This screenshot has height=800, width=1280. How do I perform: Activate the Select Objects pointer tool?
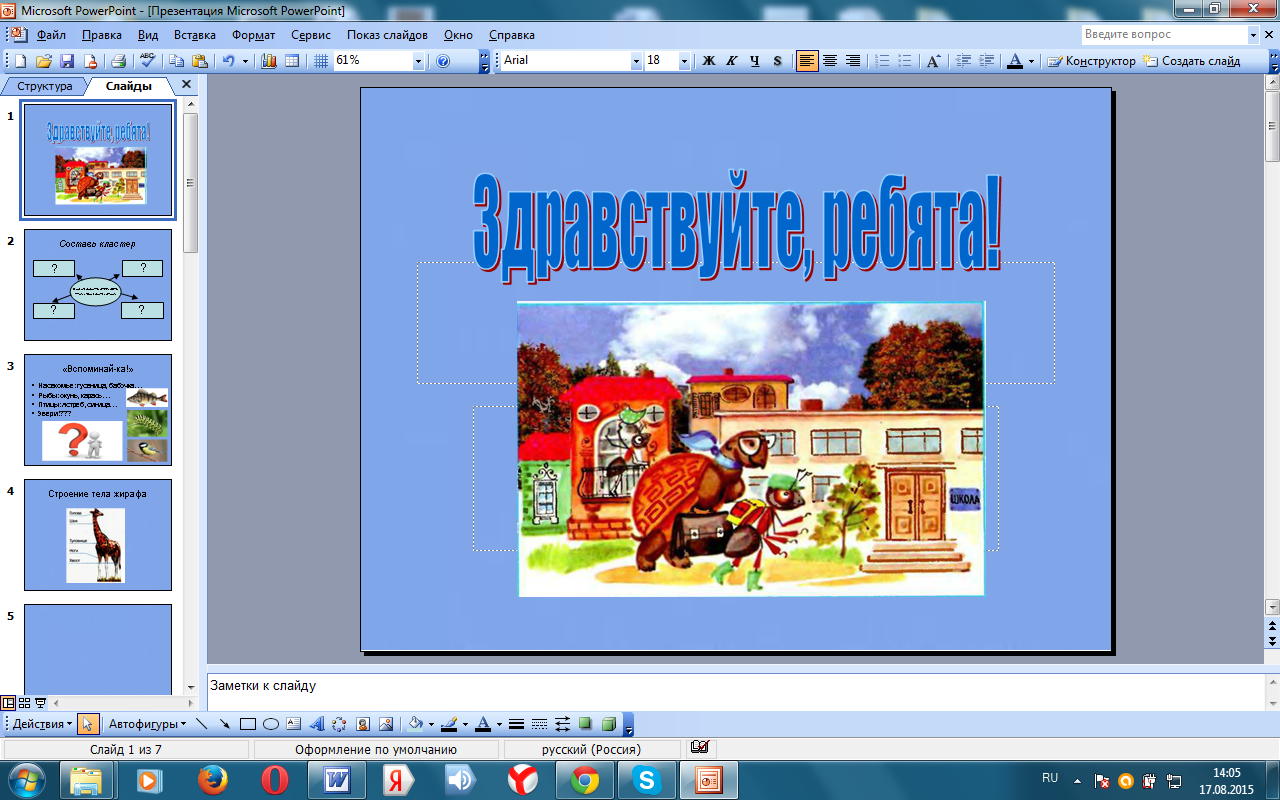click(88, 724)
